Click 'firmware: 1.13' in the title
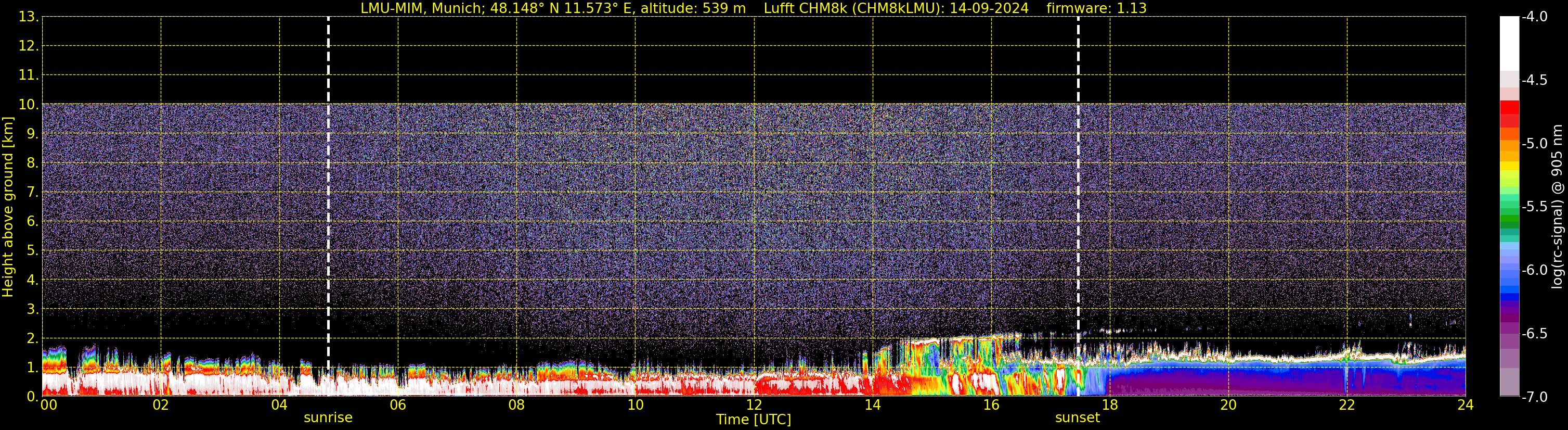The height and width of the screenshot is (430, 1568). tap(1096, 8)
